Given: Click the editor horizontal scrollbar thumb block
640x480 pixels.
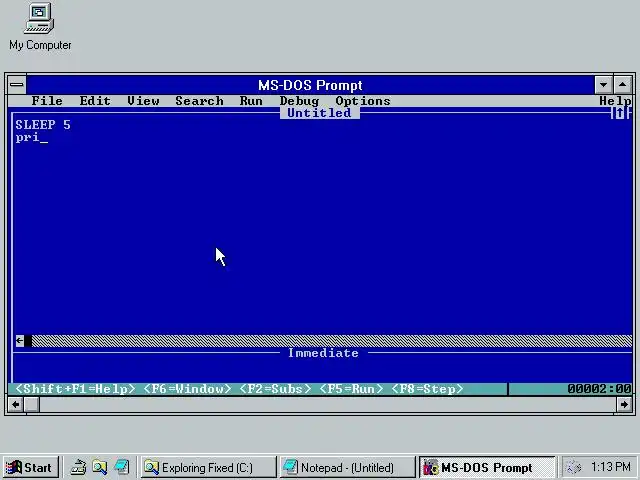Looking at the screenshot, I should (28, 340).
